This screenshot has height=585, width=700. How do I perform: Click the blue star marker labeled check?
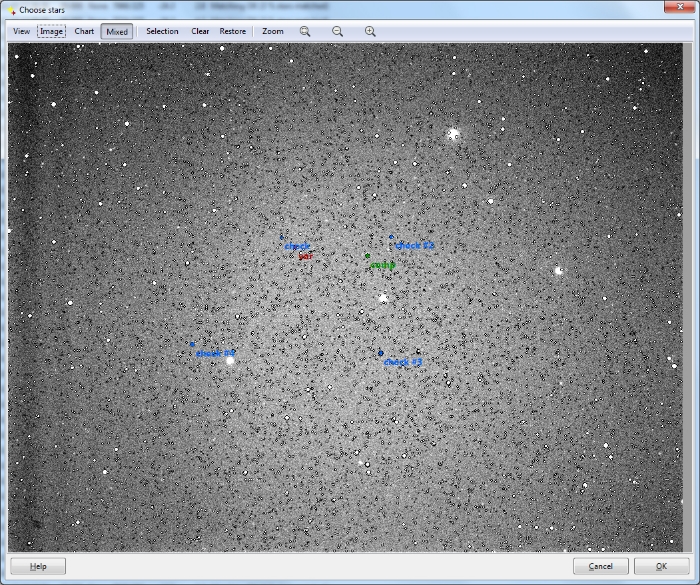pyautogui.click(x=282, y=238)
